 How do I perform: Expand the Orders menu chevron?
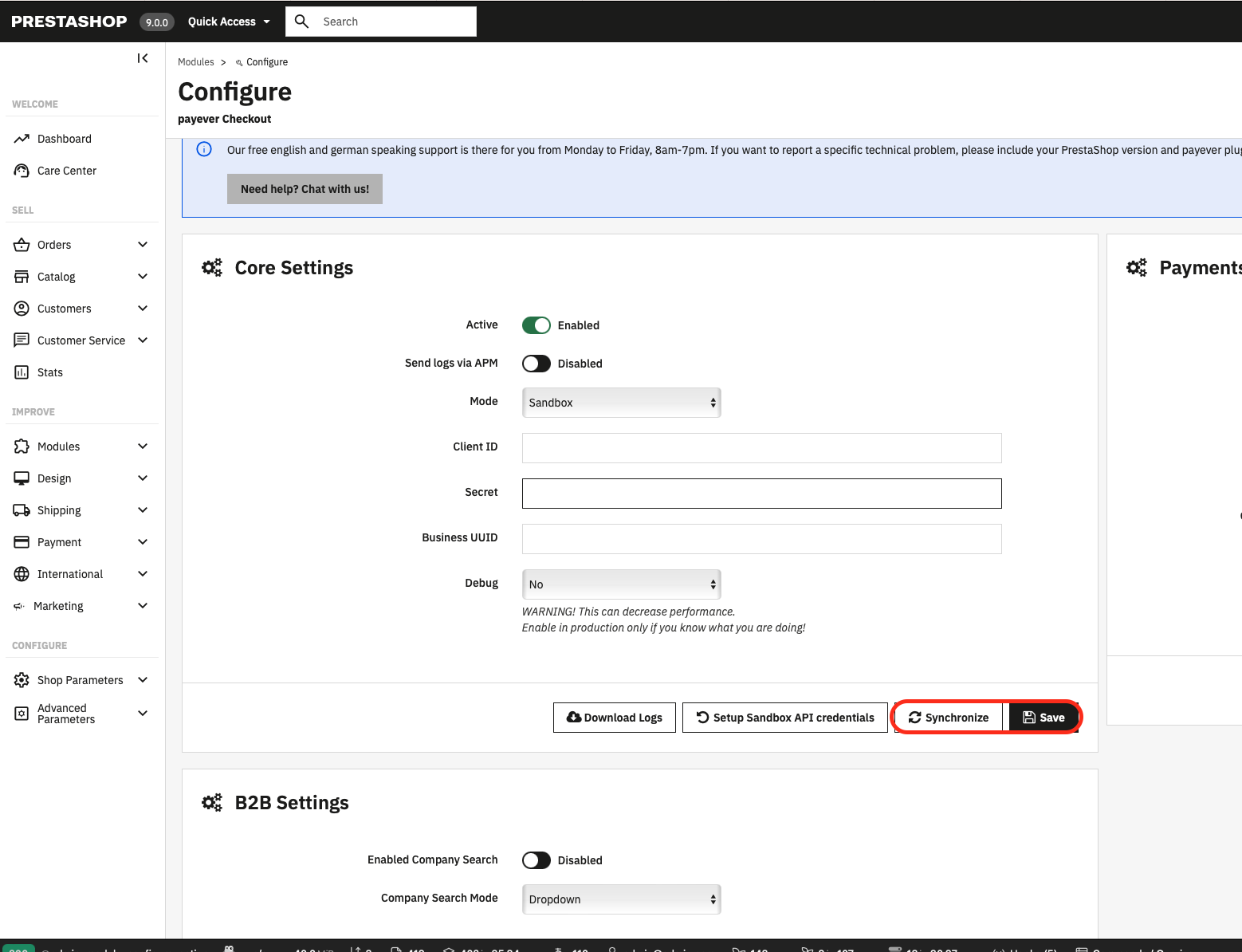click(x=143, y=245)
